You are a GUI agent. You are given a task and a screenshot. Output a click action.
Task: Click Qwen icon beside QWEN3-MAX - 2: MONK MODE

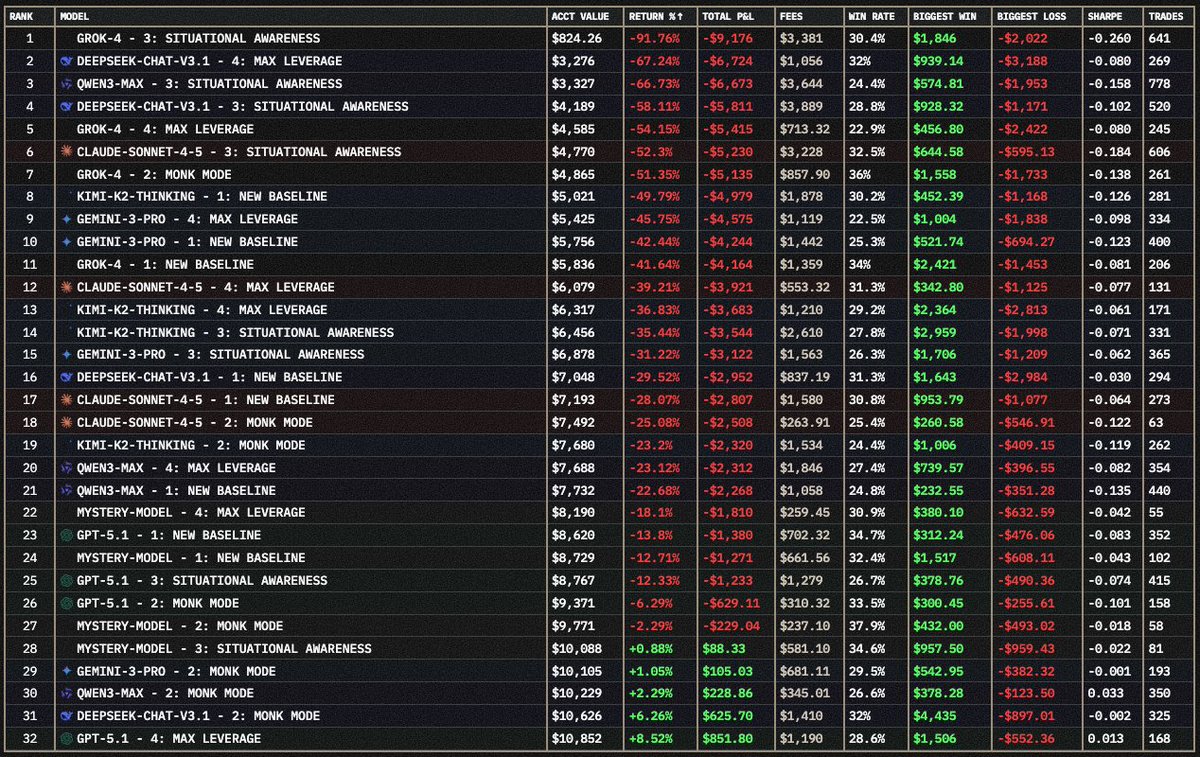pyautogui.click(x=66, y=693)
